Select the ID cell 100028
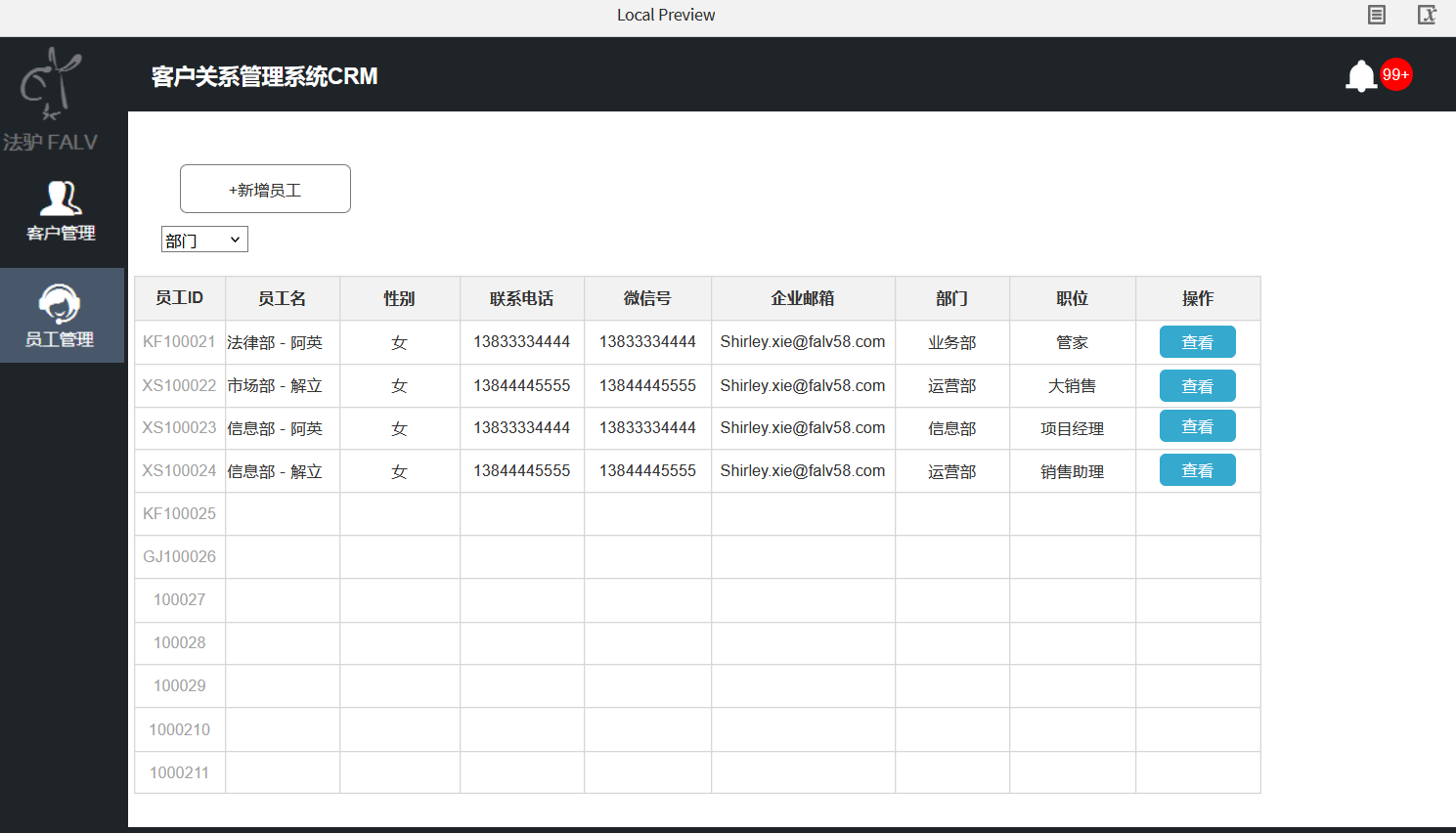The height and width of the screenshot is (833, 1456). [x=180, y=643]
